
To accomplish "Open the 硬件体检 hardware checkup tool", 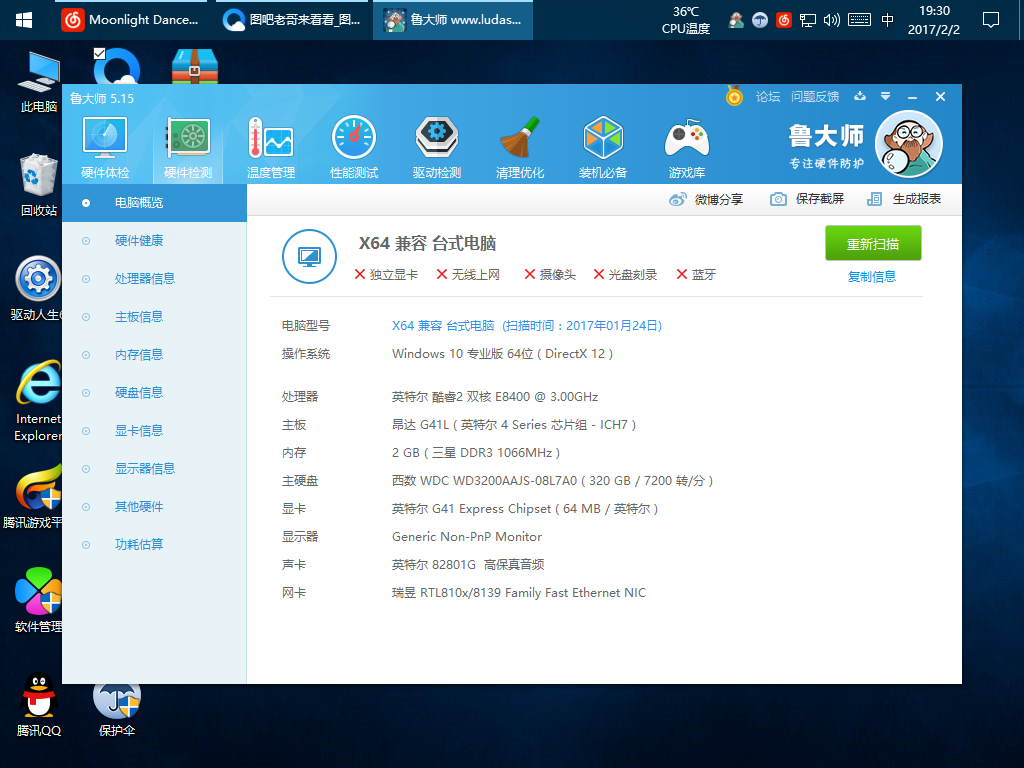I will 105,148.
